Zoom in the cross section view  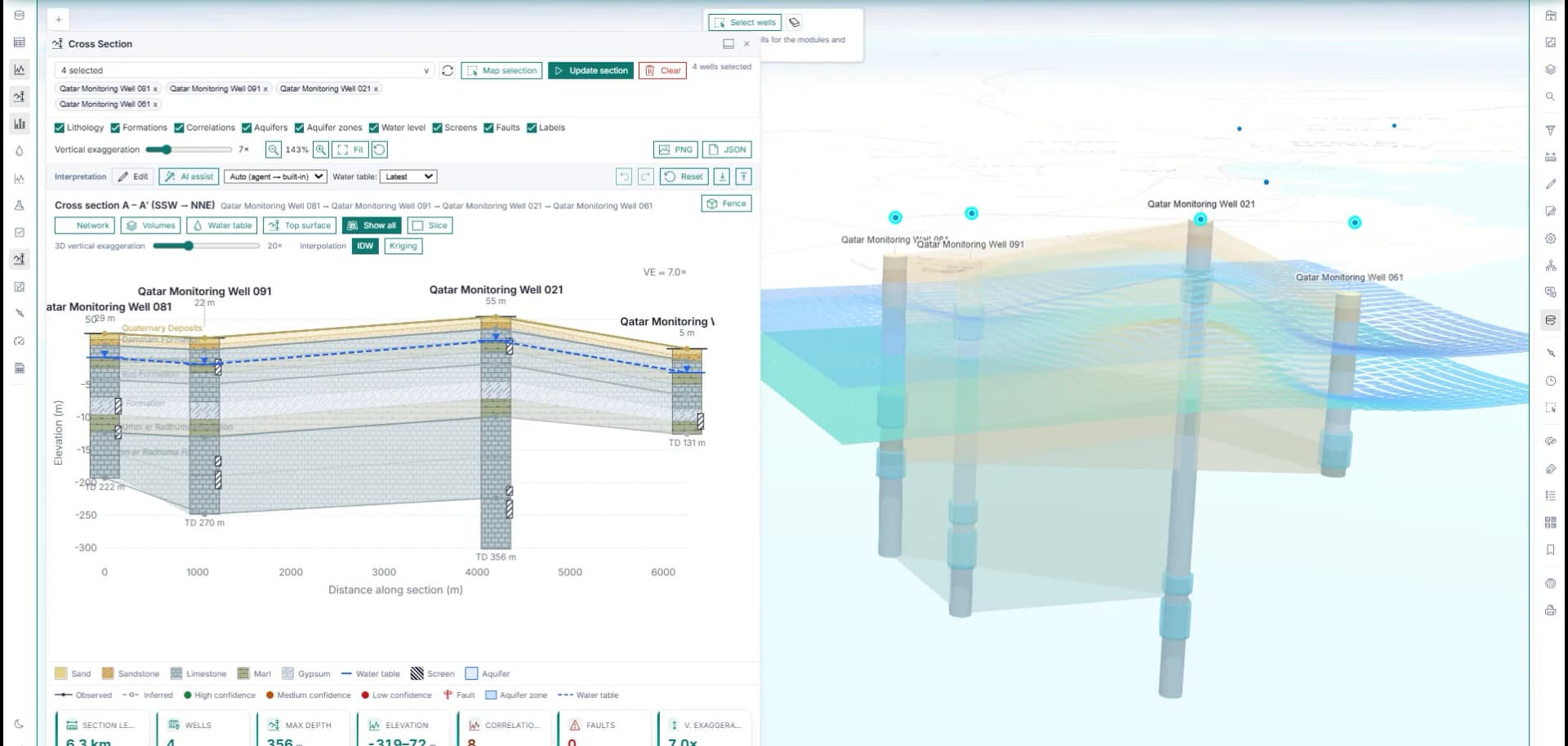(x=321, y=150)
